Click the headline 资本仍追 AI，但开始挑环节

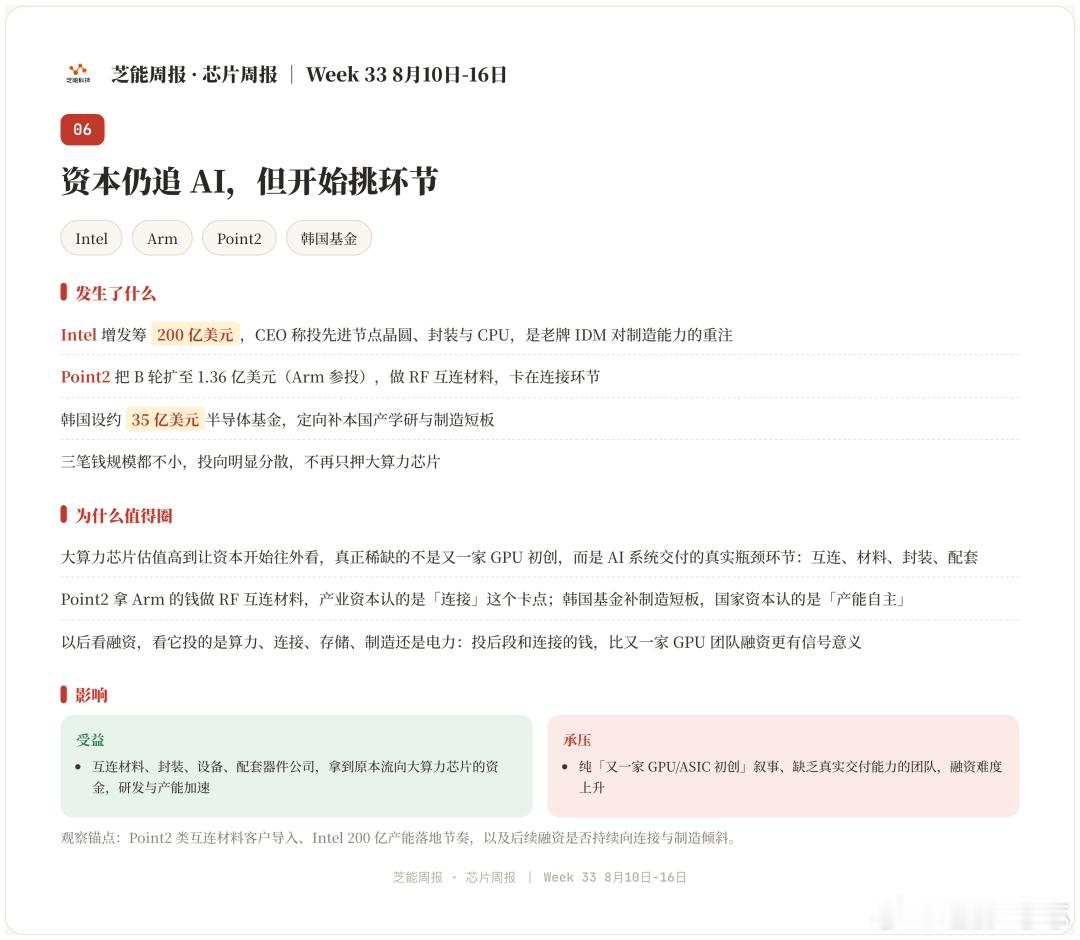click(249, 182)
